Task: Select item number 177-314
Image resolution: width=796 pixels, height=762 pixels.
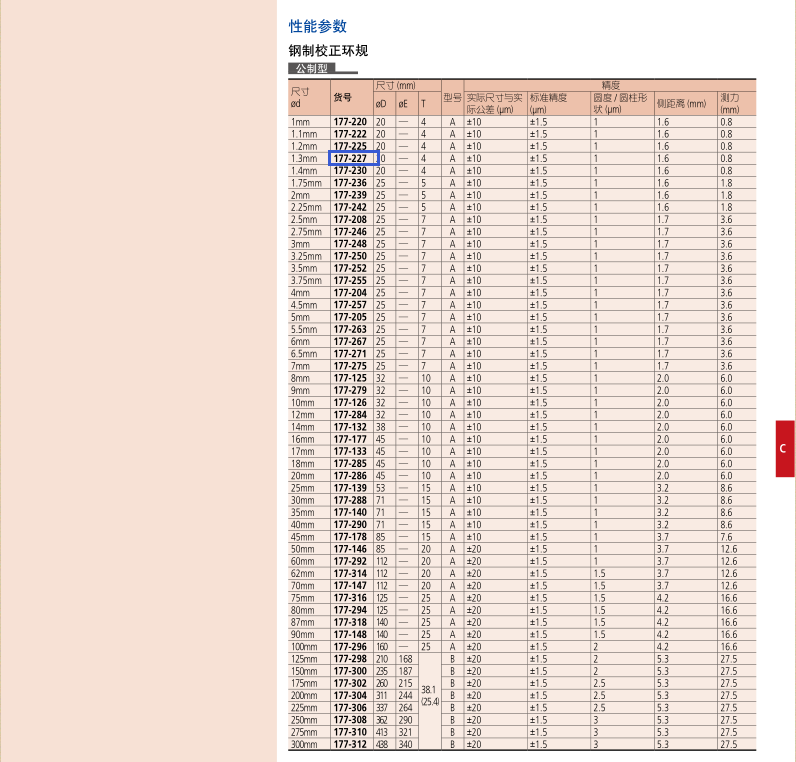Action: (350, 573)
